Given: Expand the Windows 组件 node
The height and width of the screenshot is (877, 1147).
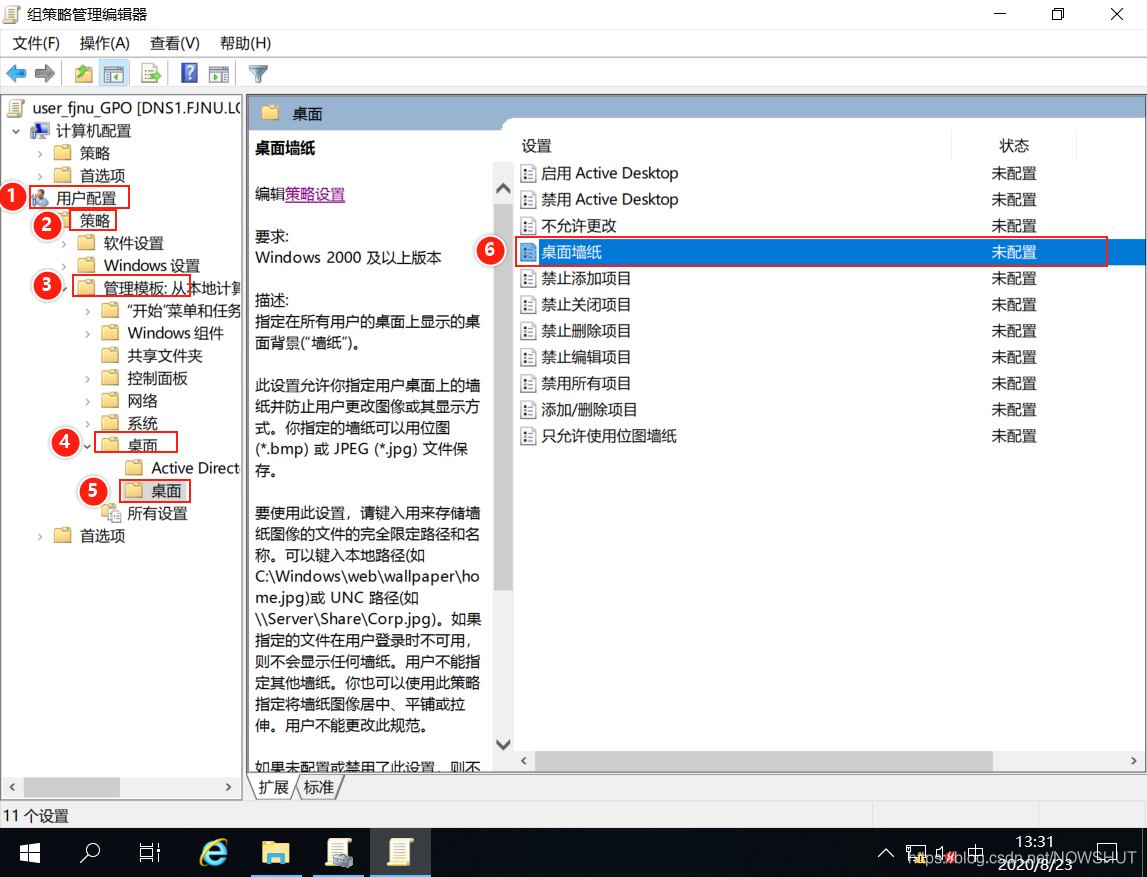Looking at the screenshot, I should 88,334.
